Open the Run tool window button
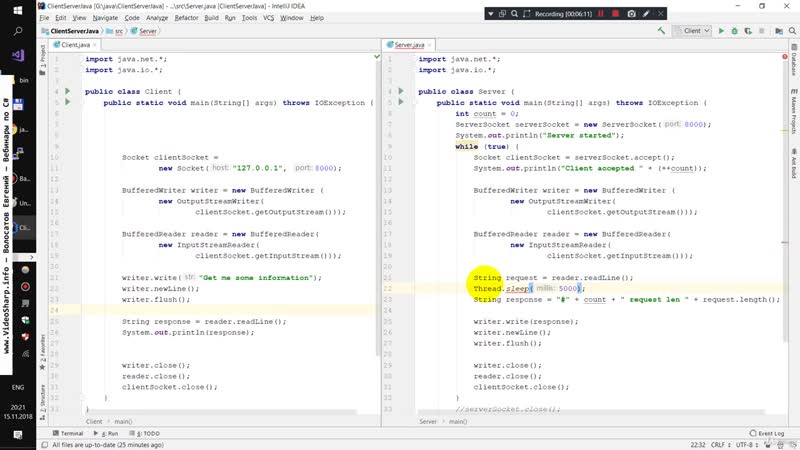 (x=106, y=433)
